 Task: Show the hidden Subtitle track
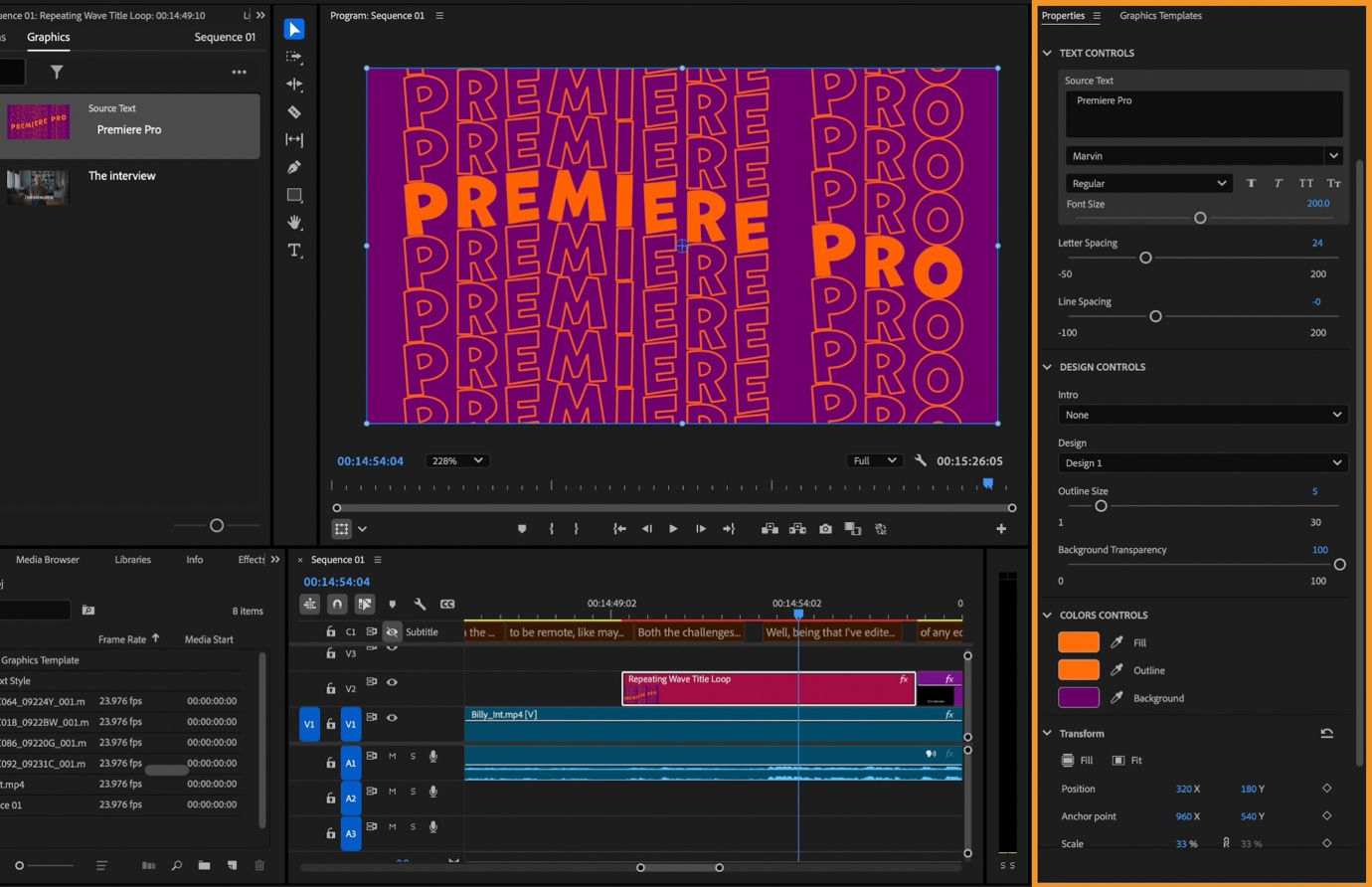[392, 631]
